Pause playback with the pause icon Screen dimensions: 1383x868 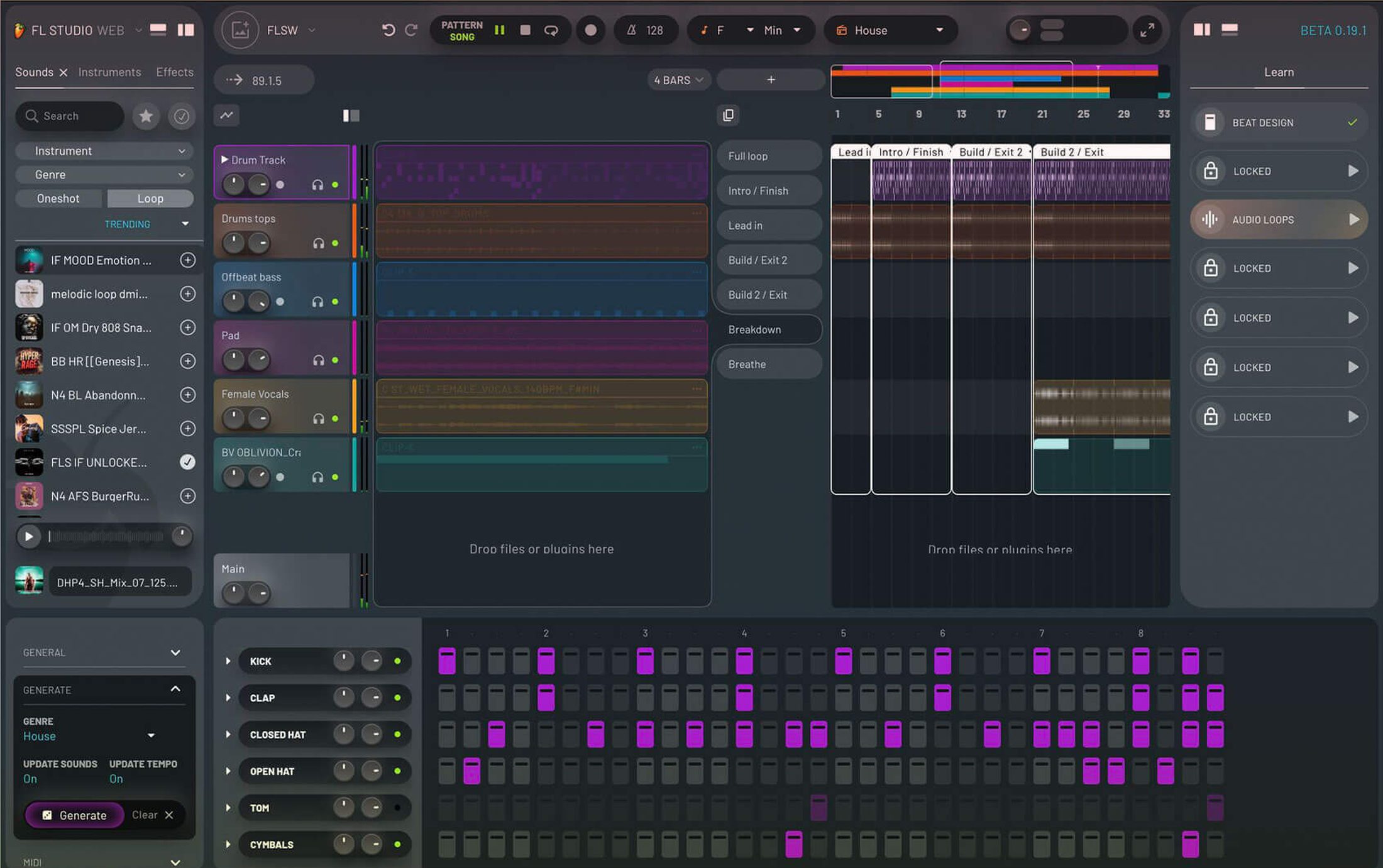point(500,30)
